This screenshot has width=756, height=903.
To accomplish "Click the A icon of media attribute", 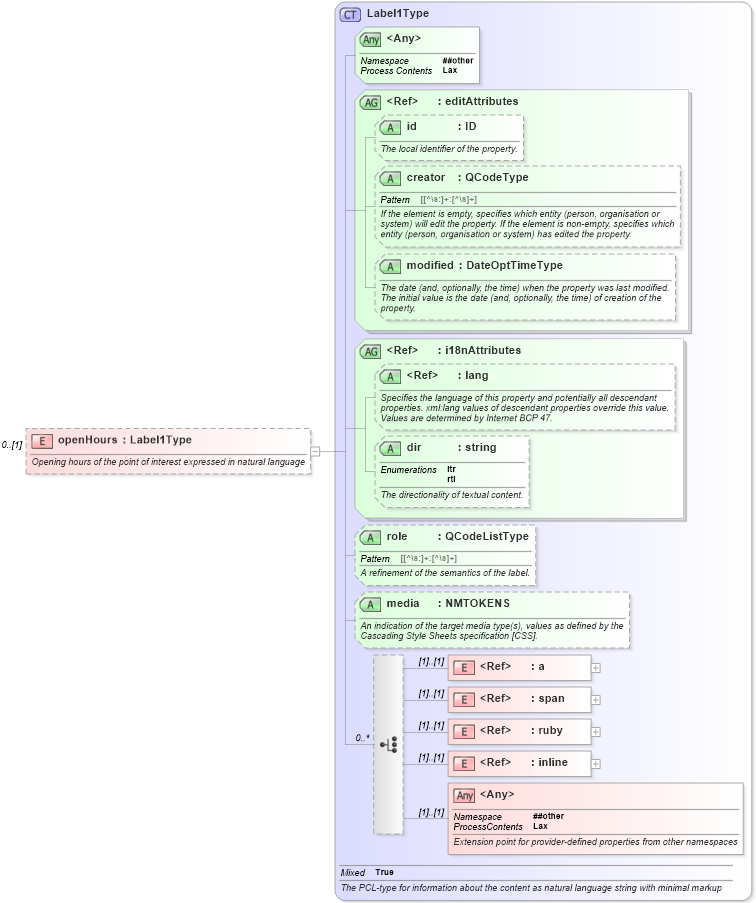I will coord(370,605).
